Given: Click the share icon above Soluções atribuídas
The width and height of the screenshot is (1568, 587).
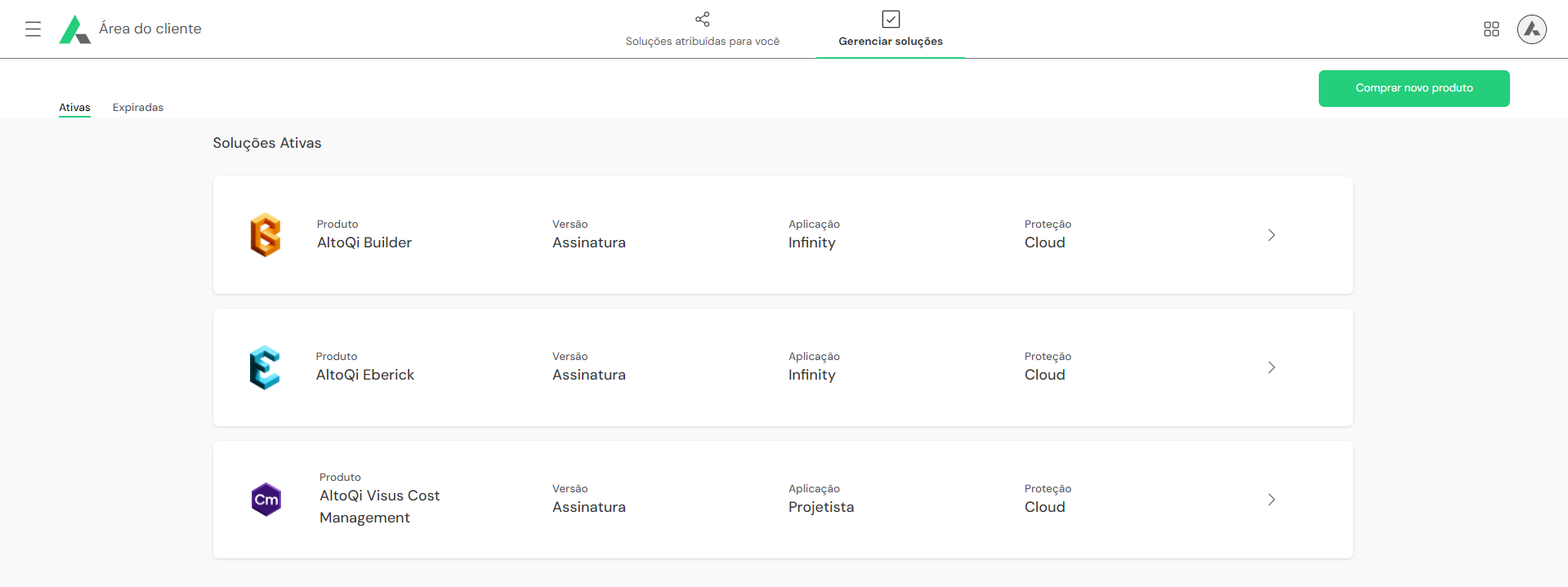Looking at the screenshot, I should (x=703, y=19).
